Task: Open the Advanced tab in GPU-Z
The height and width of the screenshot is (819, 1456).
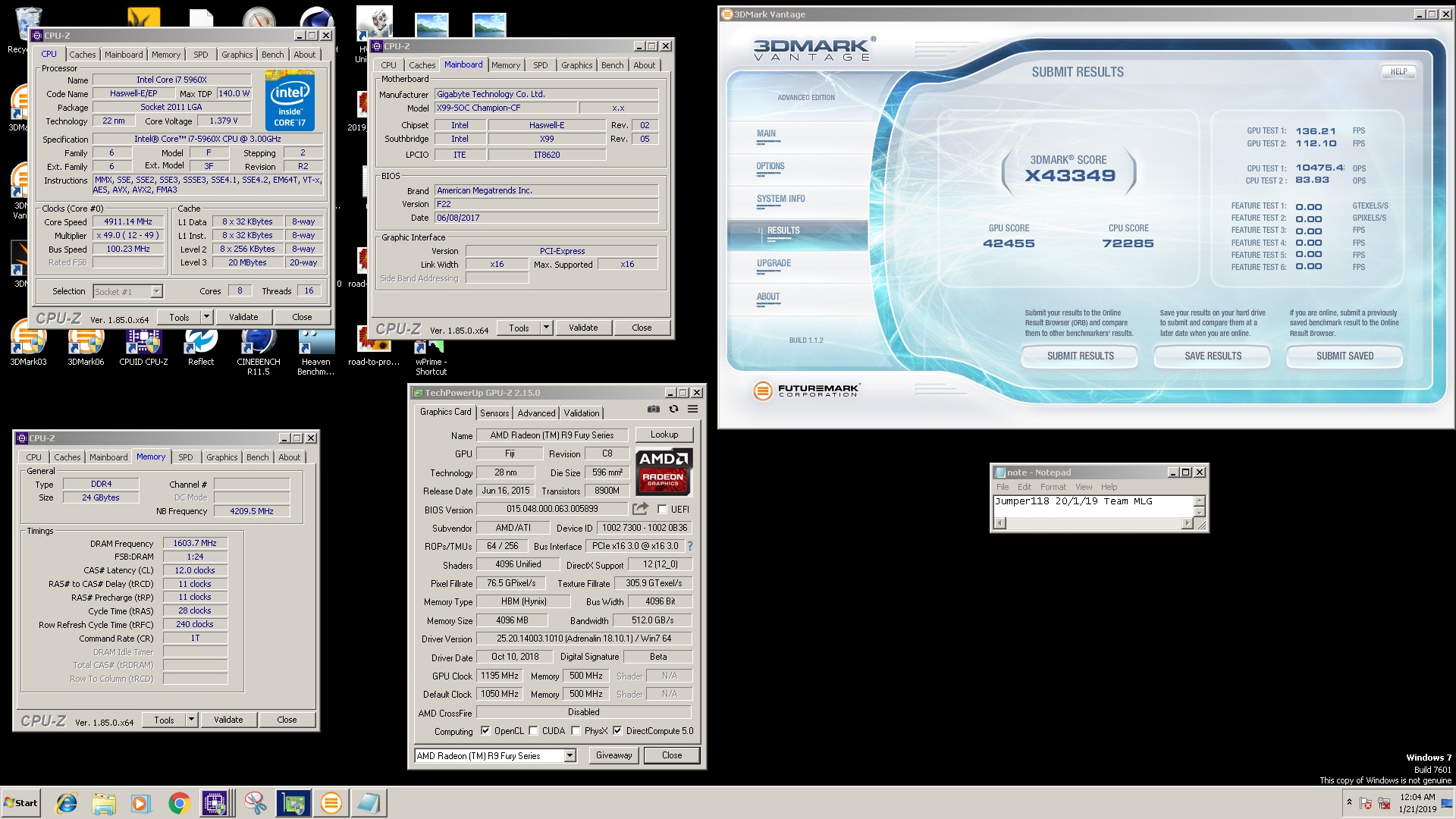Action: tap(536, 413)
